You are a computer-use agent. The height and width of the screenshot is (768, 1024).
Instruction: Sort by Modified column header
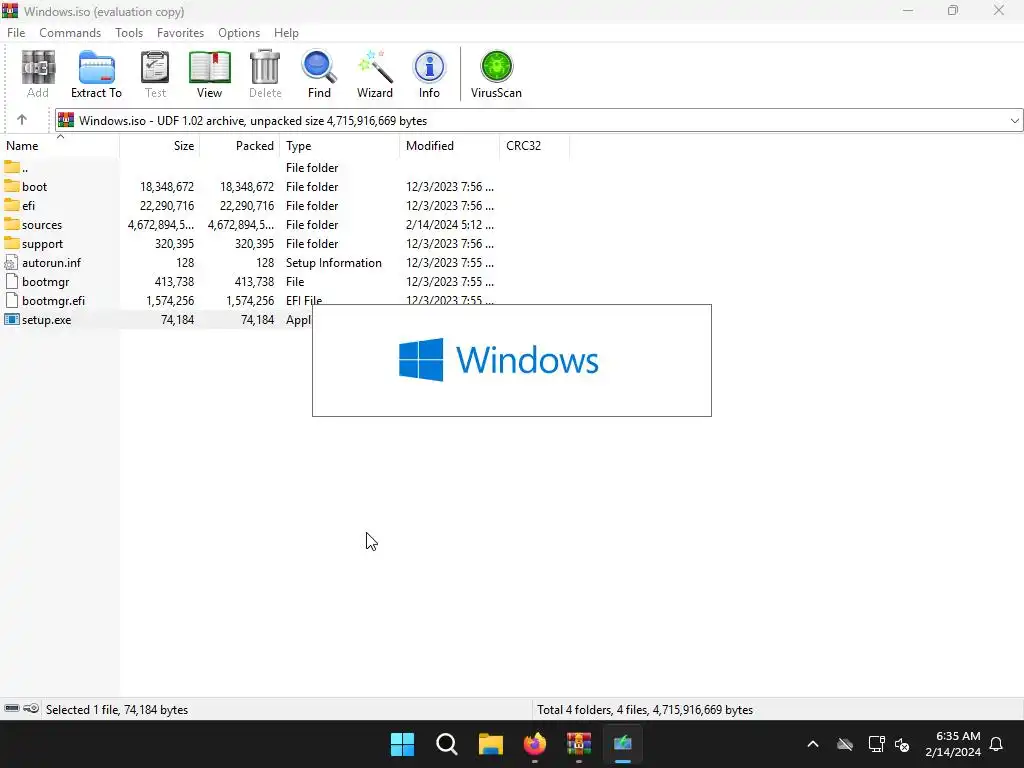(449, 146)
